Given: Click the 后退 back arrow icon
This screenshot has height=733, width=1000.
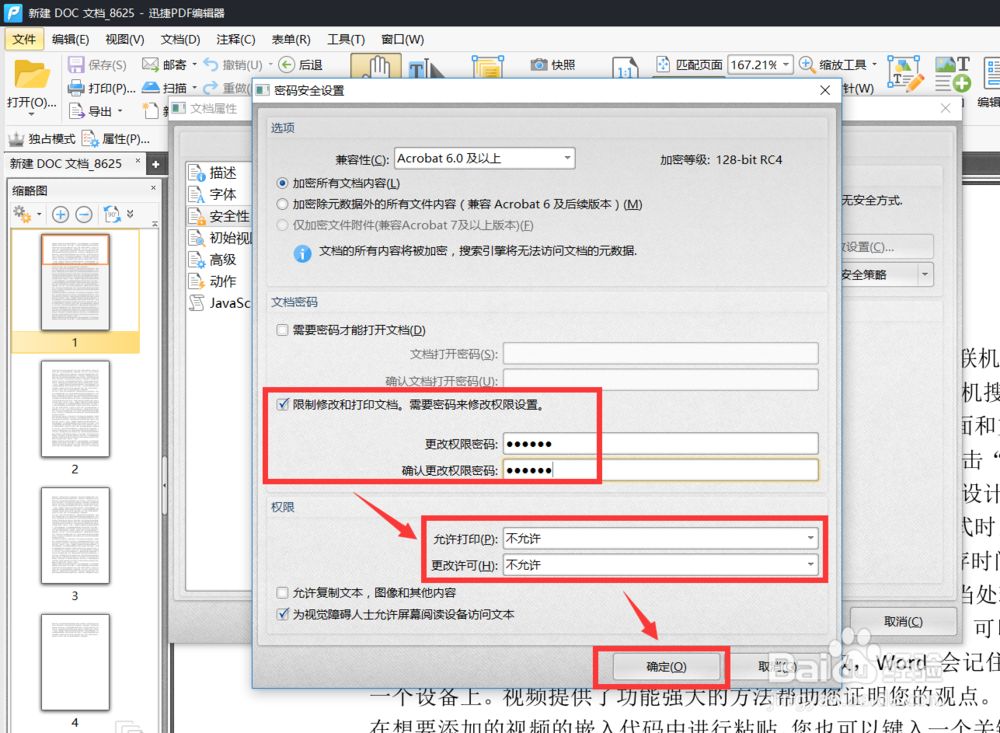Looking at the screenshot, I should click(286, 64).
